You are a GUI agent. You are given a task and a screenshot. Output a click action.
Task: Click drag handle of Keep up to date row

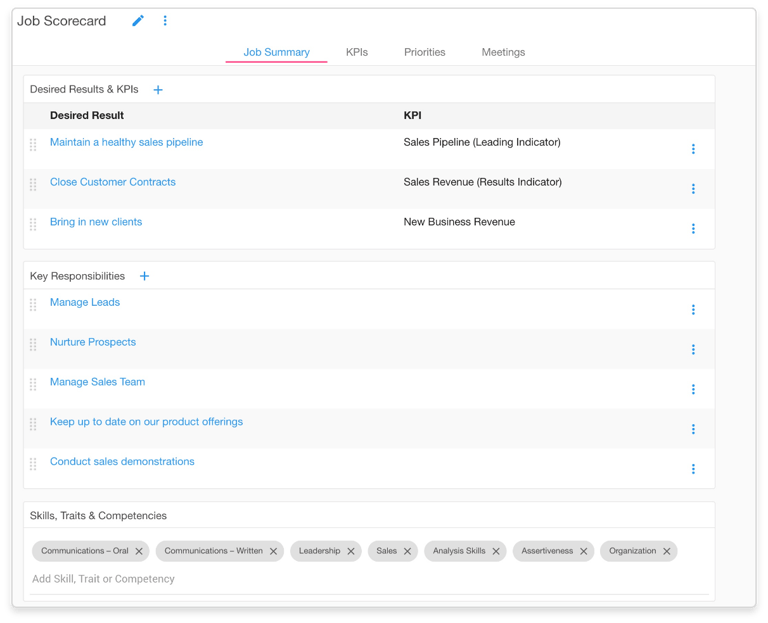coord(33,425)
